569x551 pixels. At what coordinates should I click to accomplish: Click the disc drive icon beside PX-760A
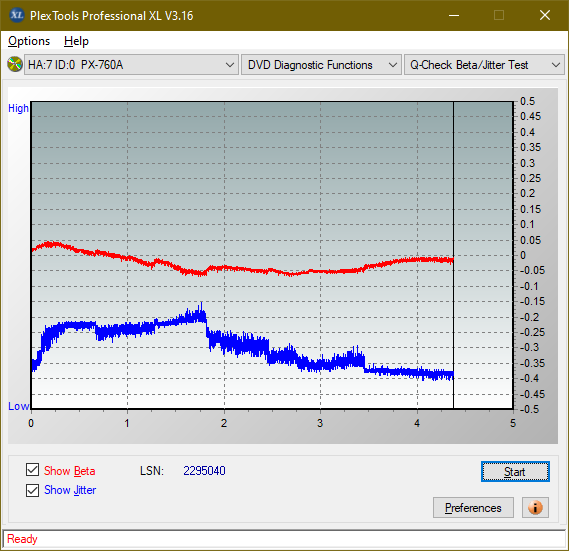coord(15,65)
